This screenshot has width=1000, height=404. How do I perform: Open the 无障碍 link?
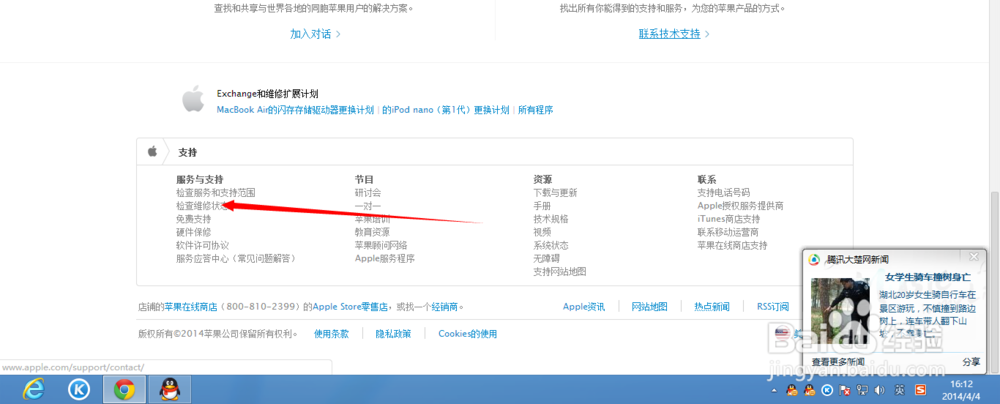[x=547, y=259]
